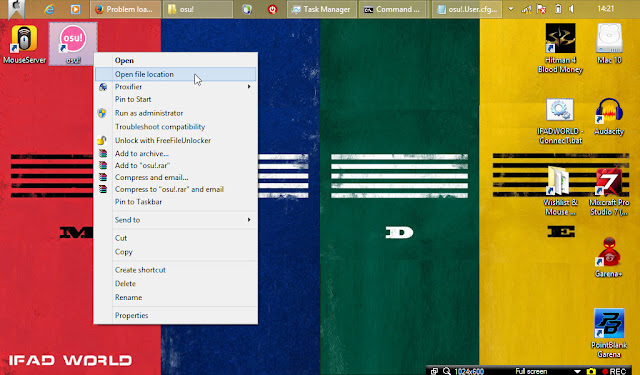Choose Compress and email...
This screenshot has width=640, height=375.
[x=176, y=177]
